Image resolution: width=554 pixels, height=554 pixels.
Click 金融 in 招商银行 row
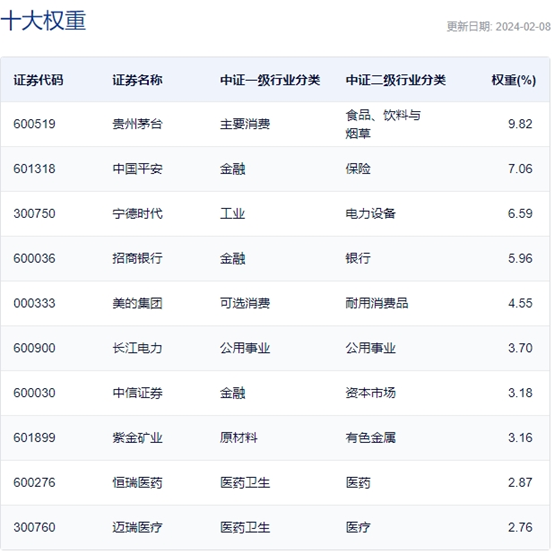[232, 259]
